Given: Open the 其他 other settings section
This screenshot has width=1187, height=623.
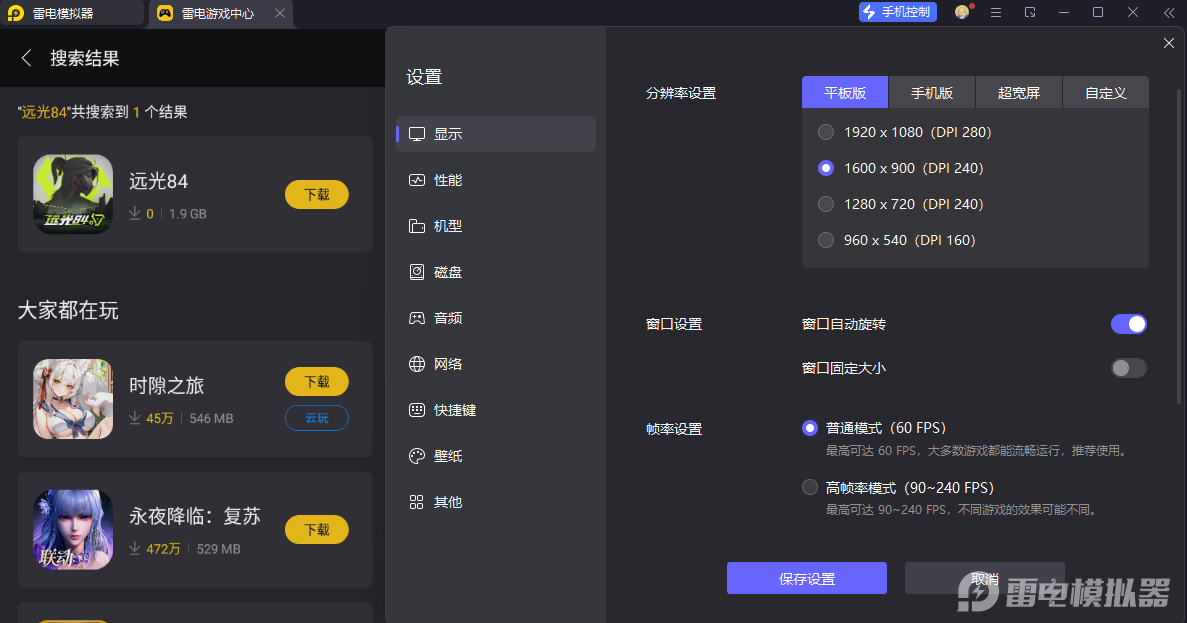Looking at the screenshot, I should [x=496, y=503].
